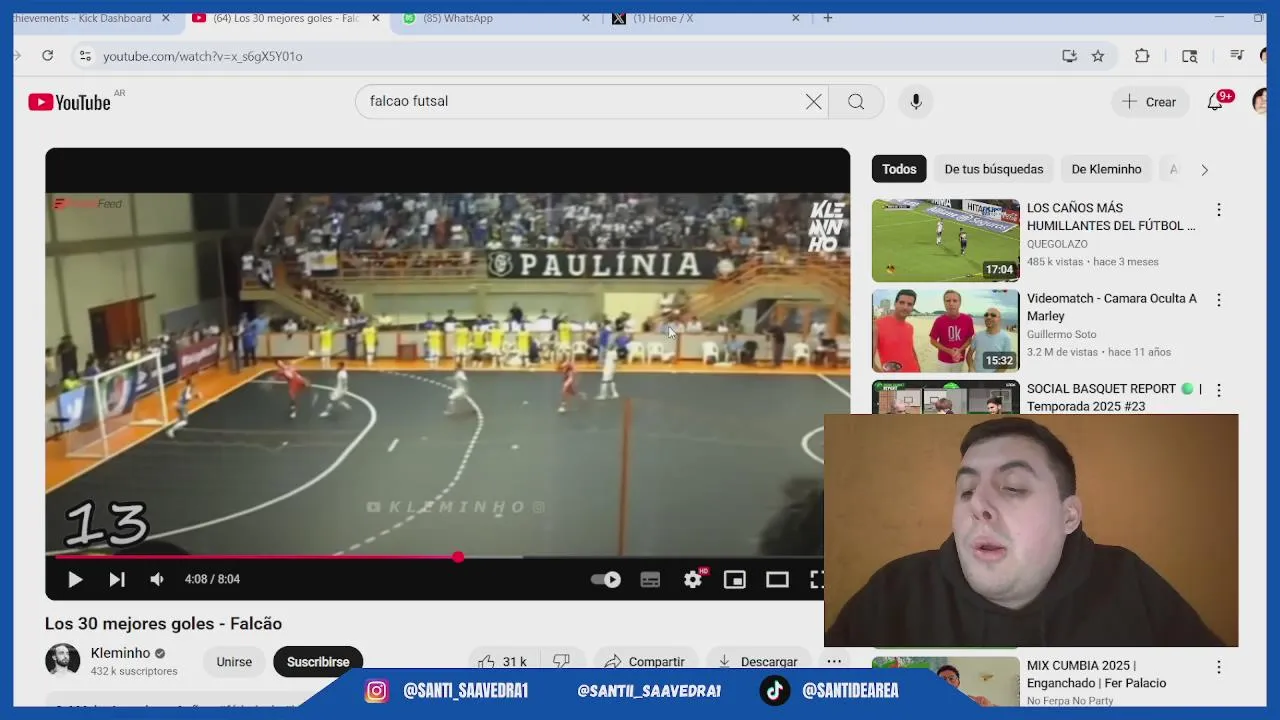Click the Guillermo Soto channel name
The image size is (1280, 720).
pyautogui.click(x=1062, y=334)
